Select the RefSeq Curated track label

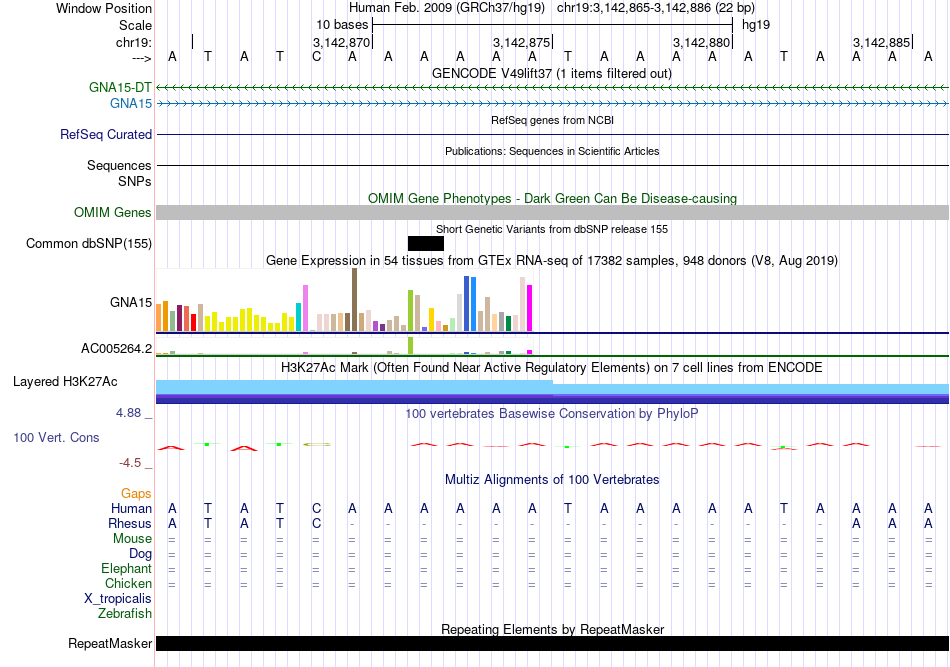point(106,134)
